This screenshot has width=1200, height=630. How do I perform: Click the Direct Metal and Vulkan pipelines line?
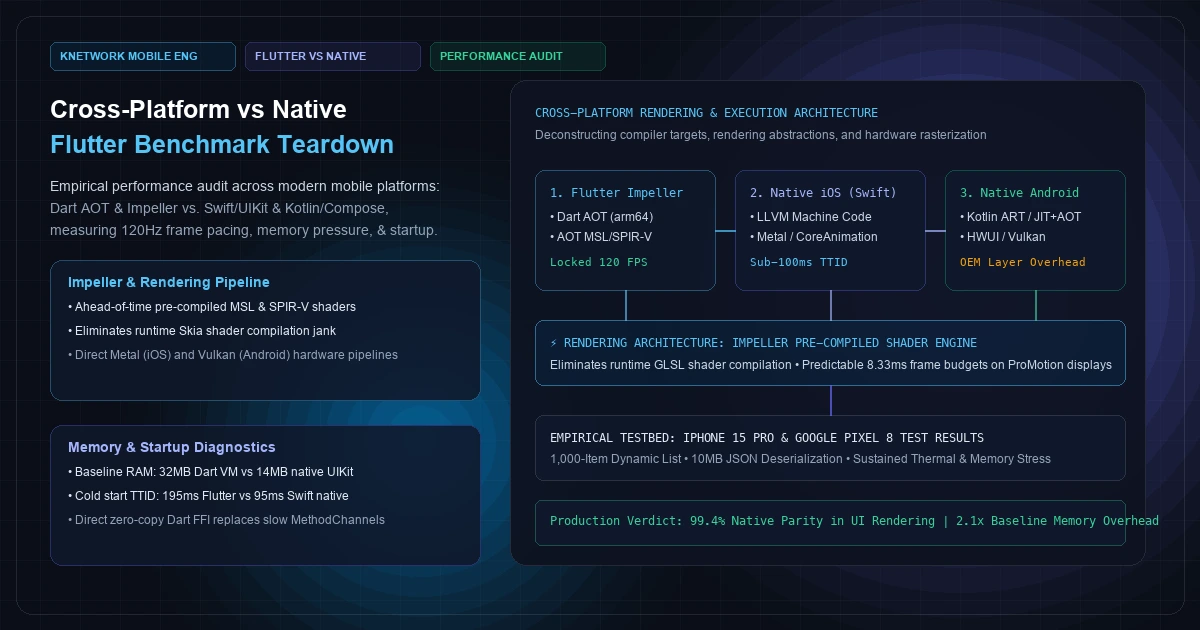tap(233, 354)
